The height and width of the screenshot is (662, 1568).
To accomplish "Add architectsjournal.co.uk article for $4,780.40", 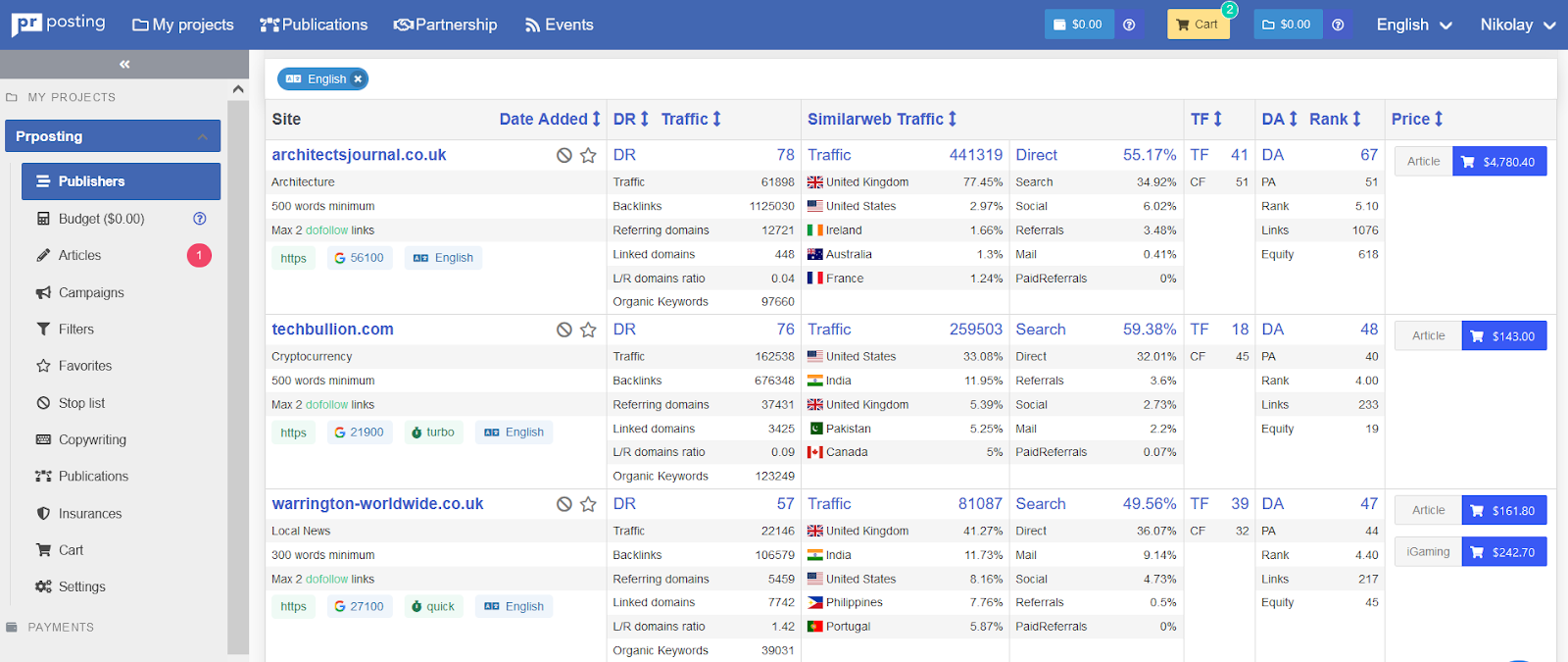I will pyautogui.click(x=1498, y=162).
